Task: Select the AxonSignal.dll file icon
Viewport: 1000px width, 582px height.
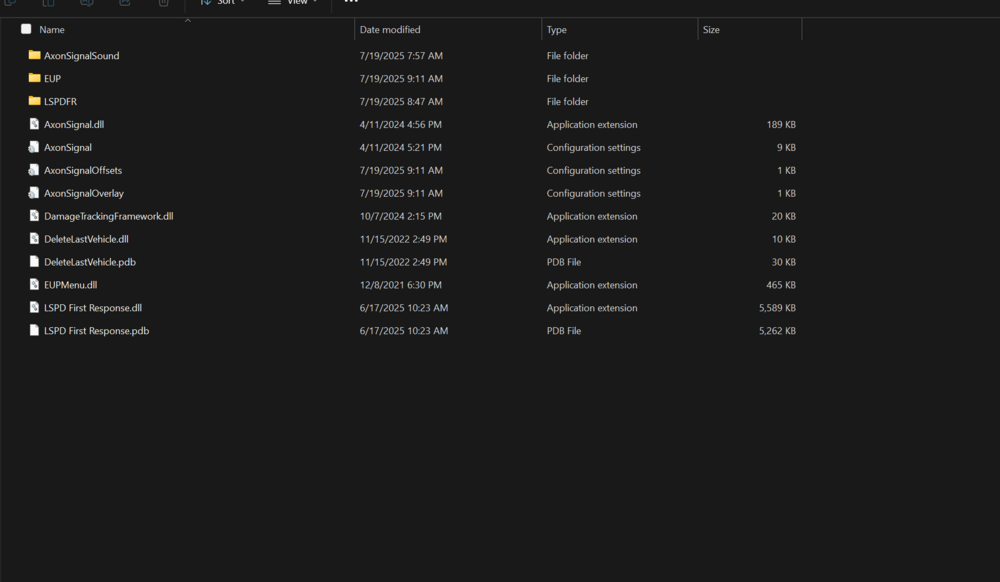Action: pyautogui.click(x=34, y=124)
